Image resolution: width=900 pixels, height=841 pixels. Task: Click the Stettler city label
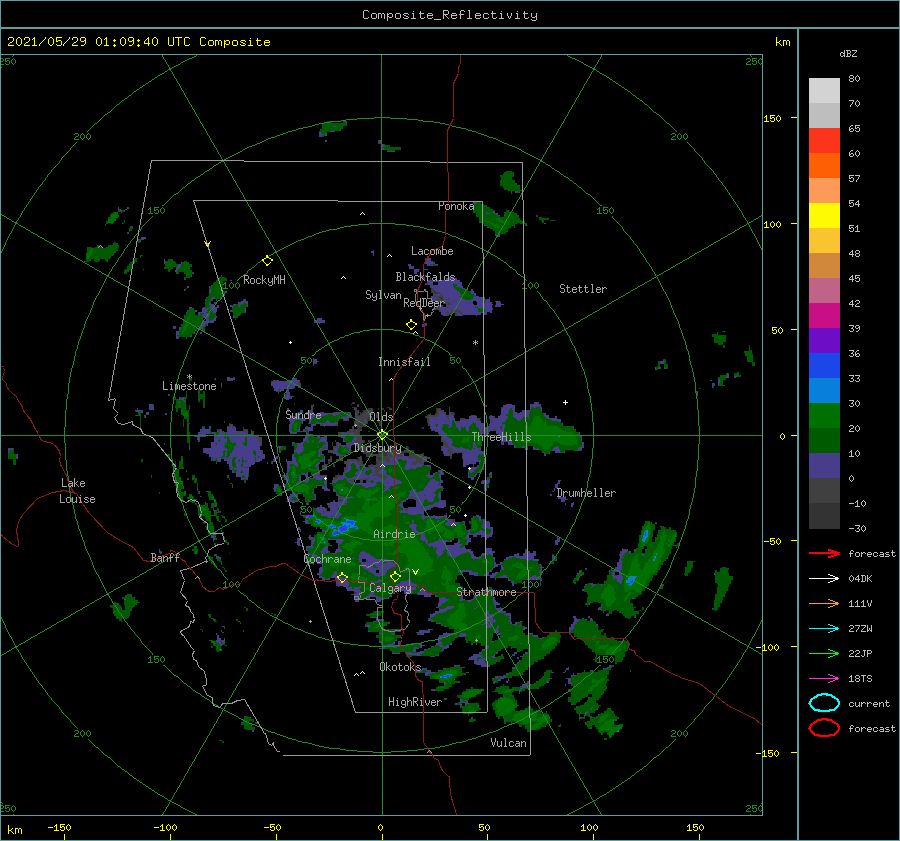tap(583, 289)
